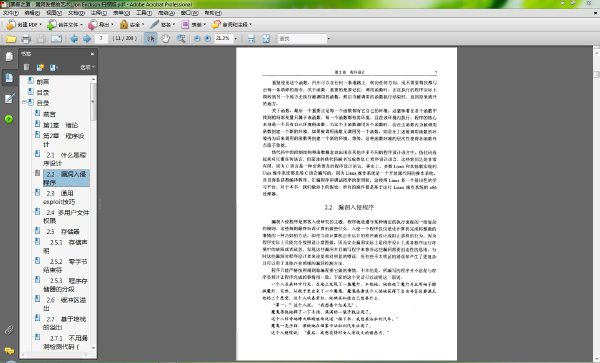Open the 帮助(H) menu
Viewport: 600px width, 363px height.
coord(213,13)
